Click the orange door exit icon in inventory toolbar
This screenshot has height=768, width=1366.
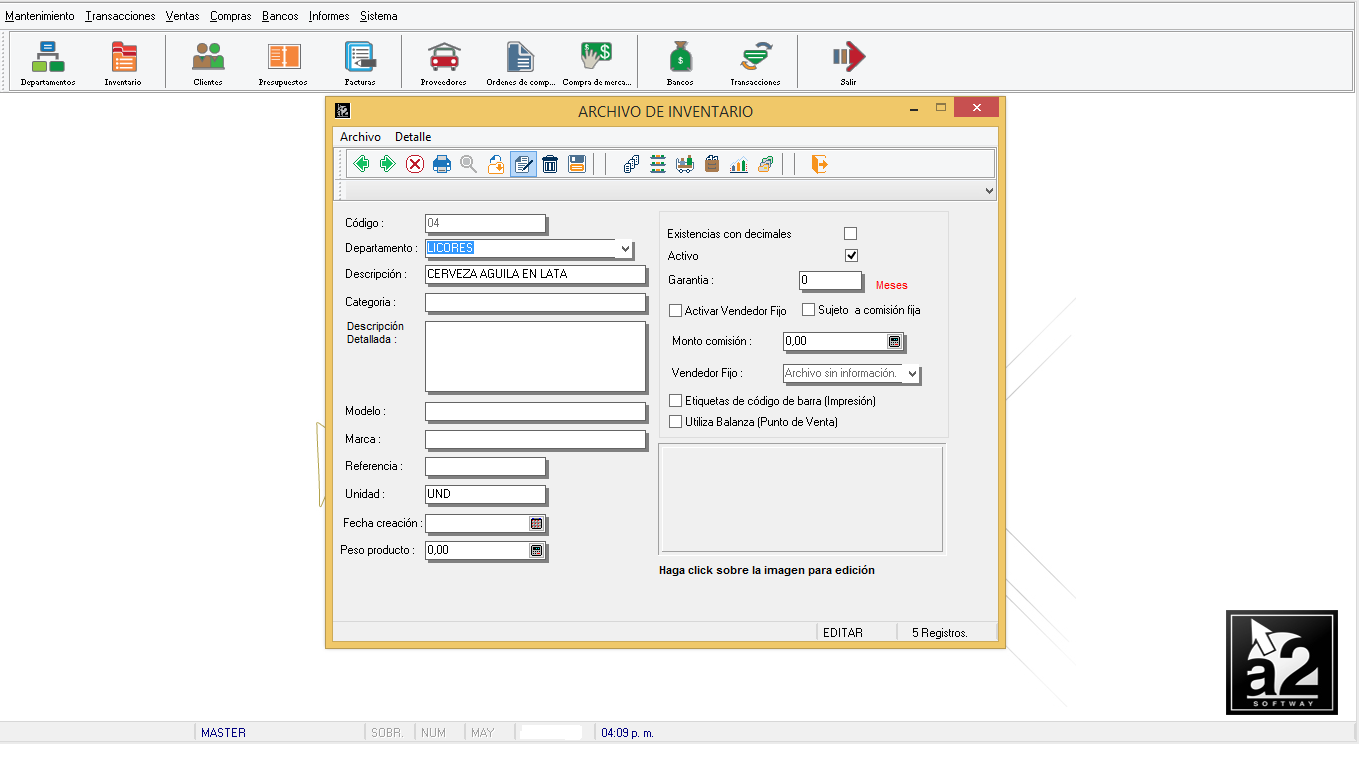coord(819,164)
